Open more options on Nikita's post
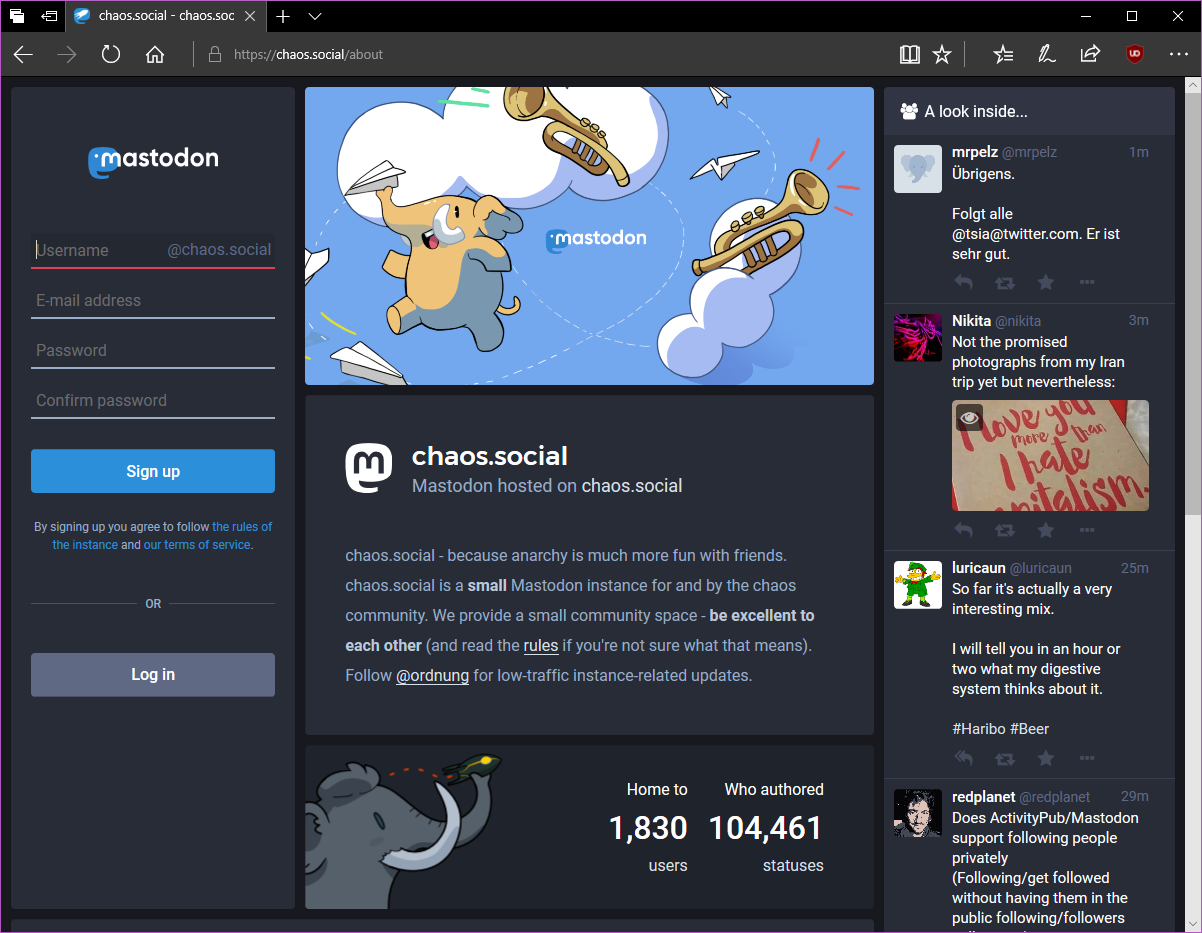1202x933 pixels. pos(1087,530)
